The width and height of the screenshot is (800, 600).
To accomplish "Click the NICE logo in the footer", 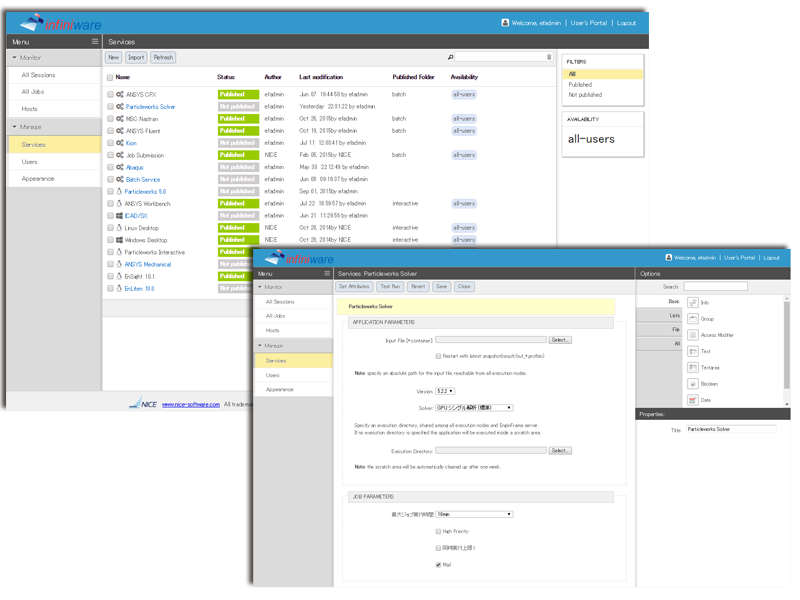I will click(x=143, y=403).
